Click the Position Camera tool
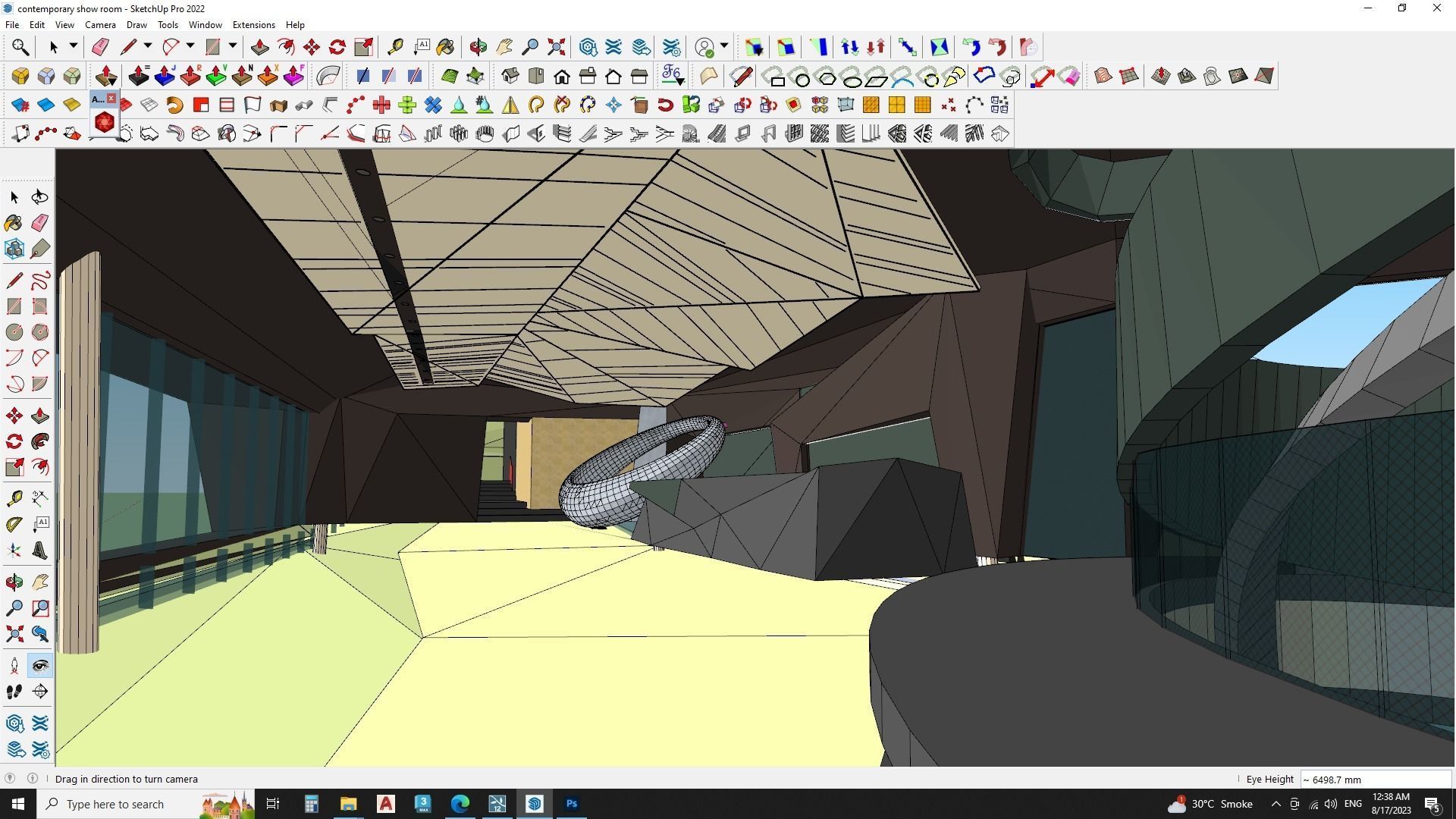The image size is (1456, 819). click(x=14, y=666)
